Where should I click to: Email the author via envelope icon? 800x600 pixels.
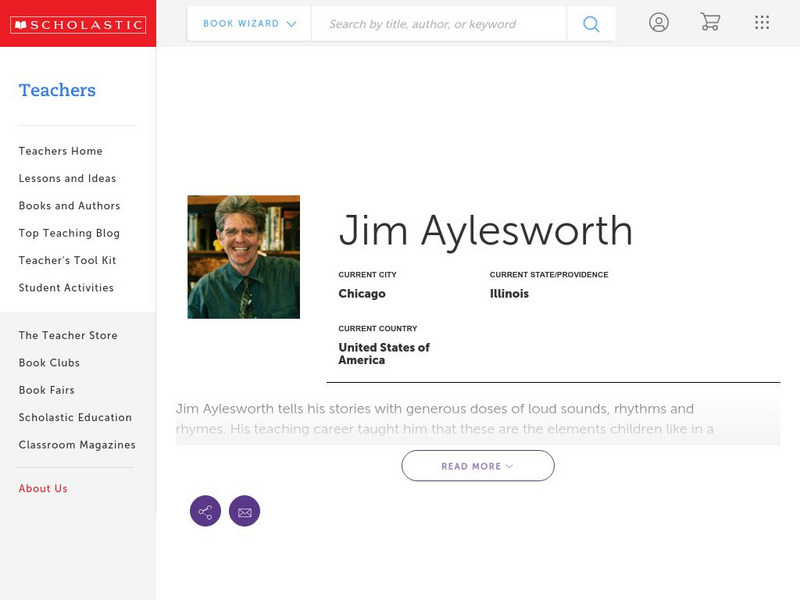pyautogui.click(x=245, y=510)
